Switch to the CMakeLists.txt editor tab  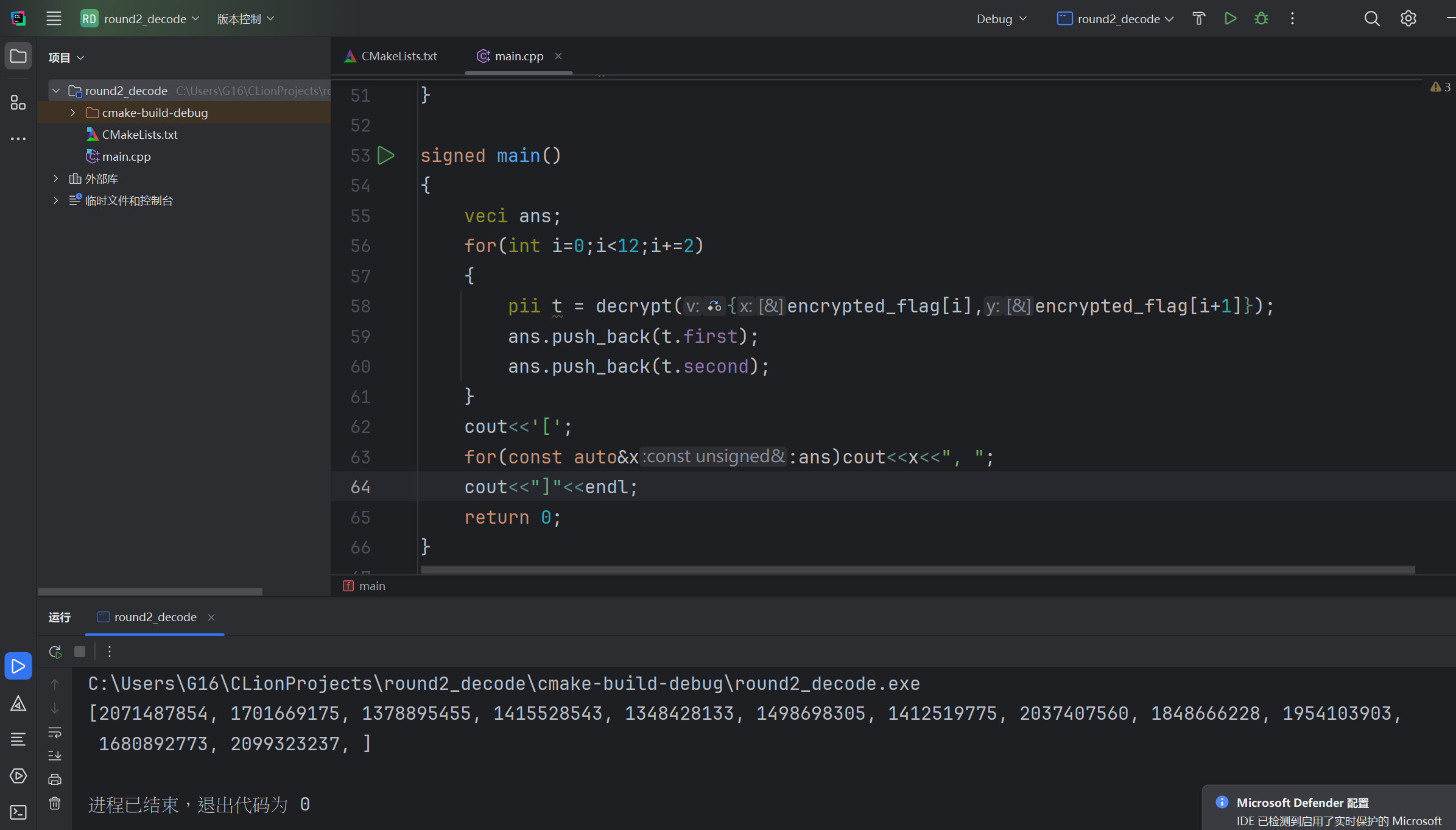391,56
